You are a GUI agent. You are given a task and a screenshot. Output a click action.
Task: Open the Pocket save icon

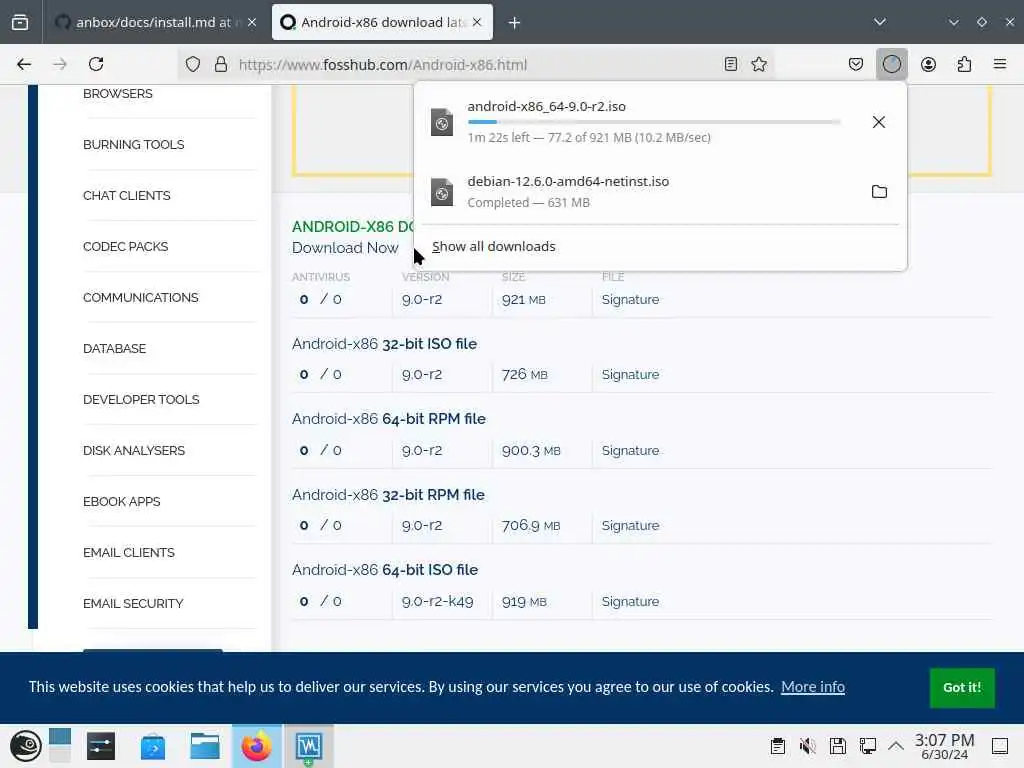856,64
